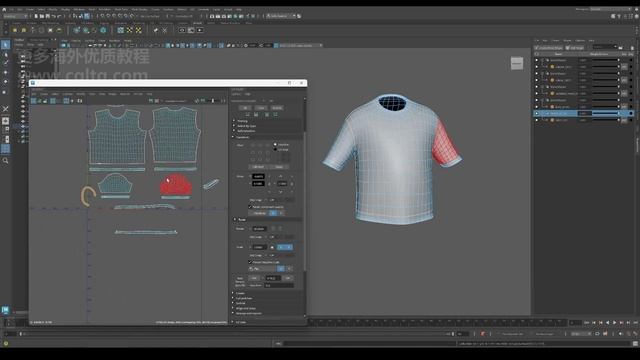Open the Shading menu in the viewport panel
The height and width of the screenshot is (360, 640).
point(89,41)
